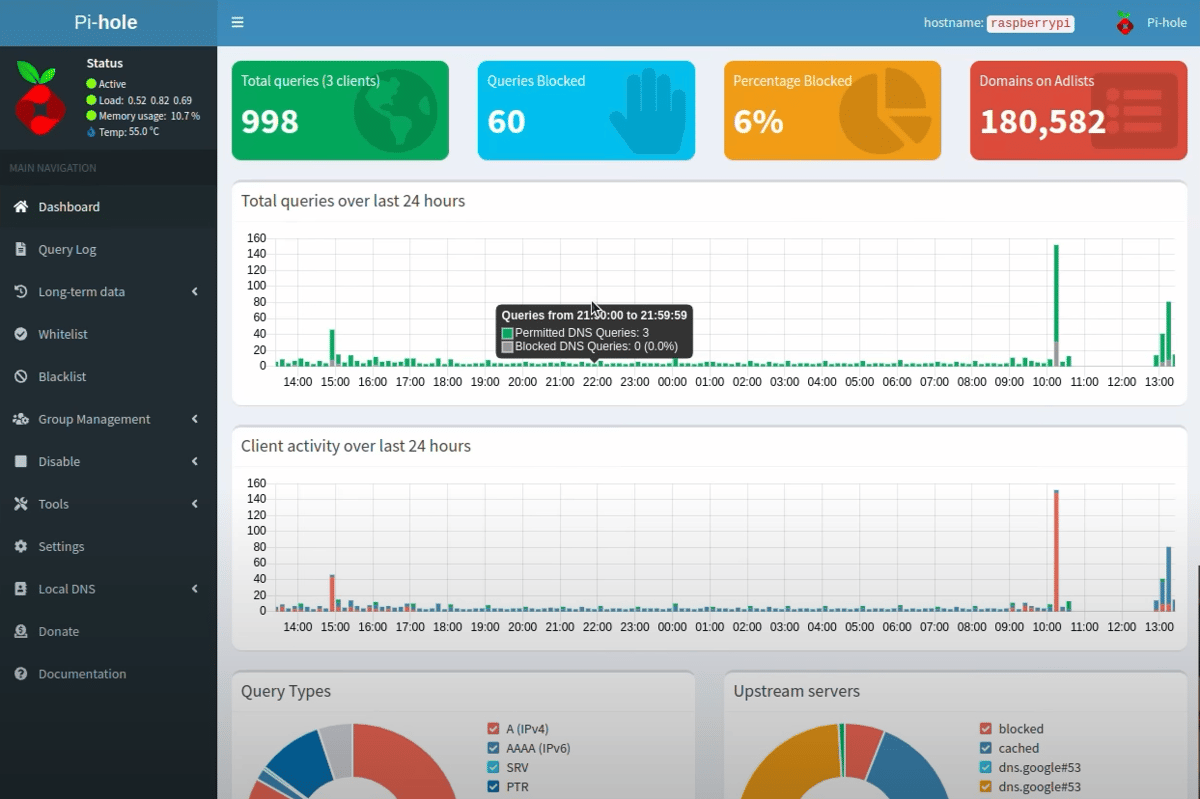The image size is (1200, 799).
Task: Click the raspberrypi hostname badge
Action: coord(1030,23)
